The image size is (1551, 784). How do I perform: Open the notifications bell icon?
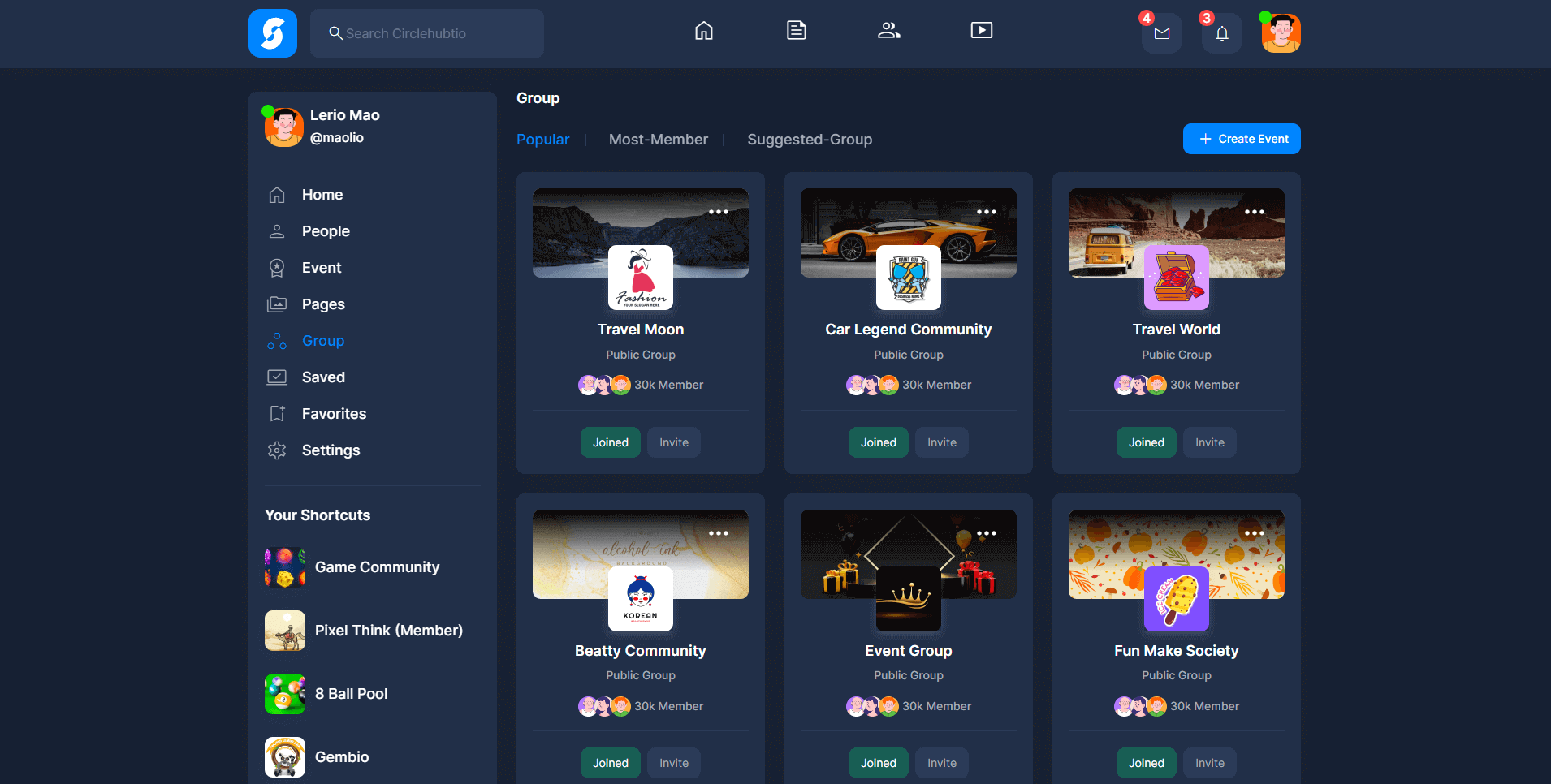coord(1222,33)
